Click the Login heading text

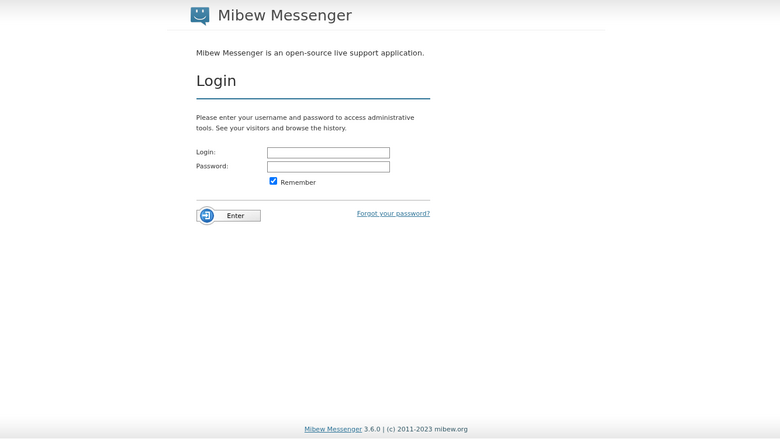(216, 81)
